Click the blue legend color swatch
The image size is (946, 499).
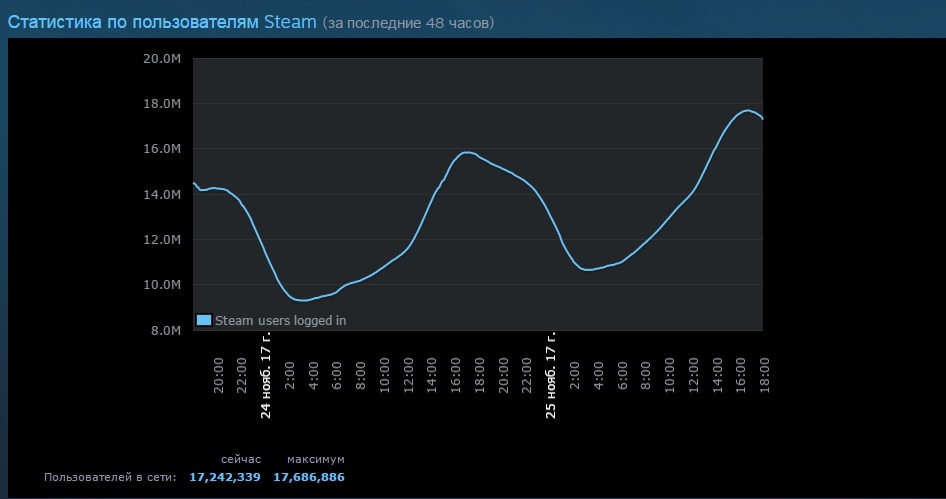point(204,320)
